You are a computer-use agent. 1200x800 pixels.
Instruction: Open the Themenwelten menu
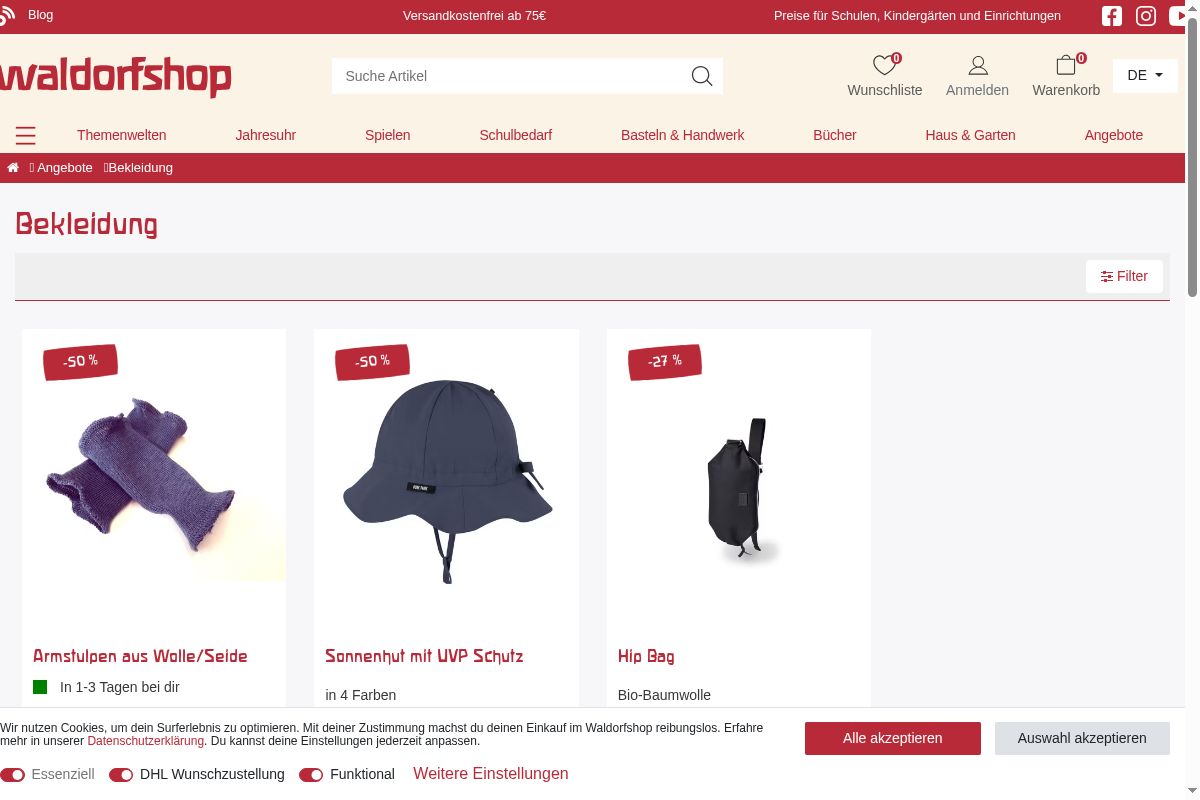click(122, 135)
